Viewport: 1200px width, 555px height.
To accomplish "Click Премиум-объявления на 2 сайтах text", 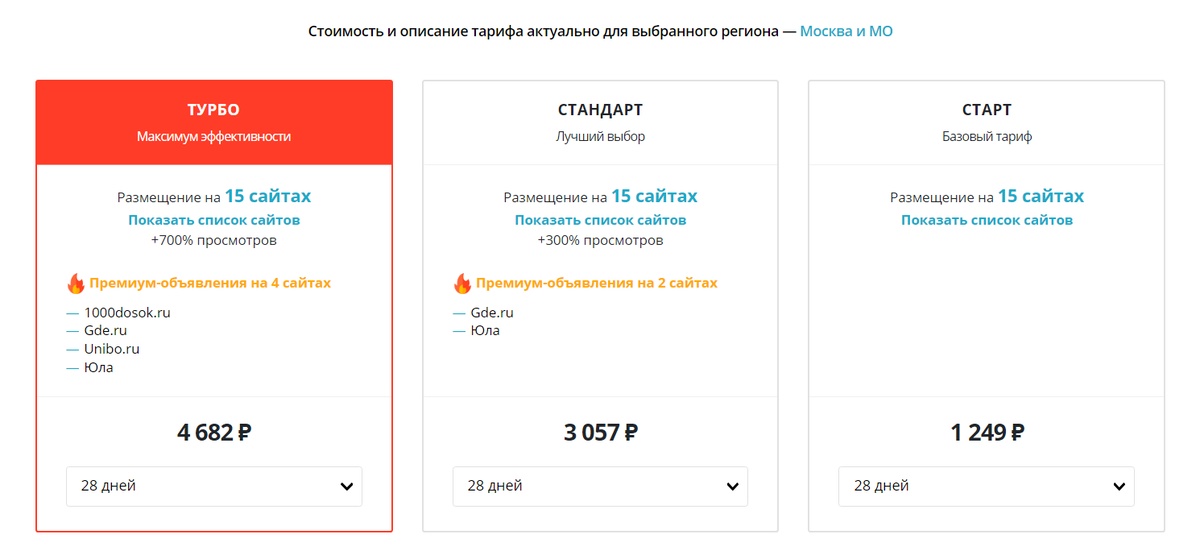I will pos(596,283).
